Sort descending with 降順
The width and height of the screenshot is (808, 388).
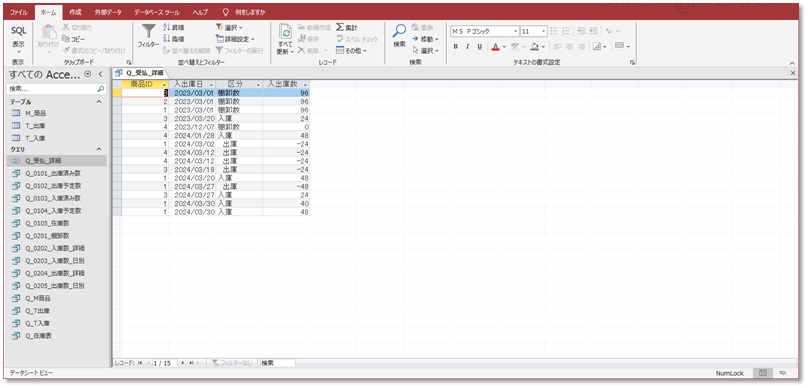[x=174, y=39]
